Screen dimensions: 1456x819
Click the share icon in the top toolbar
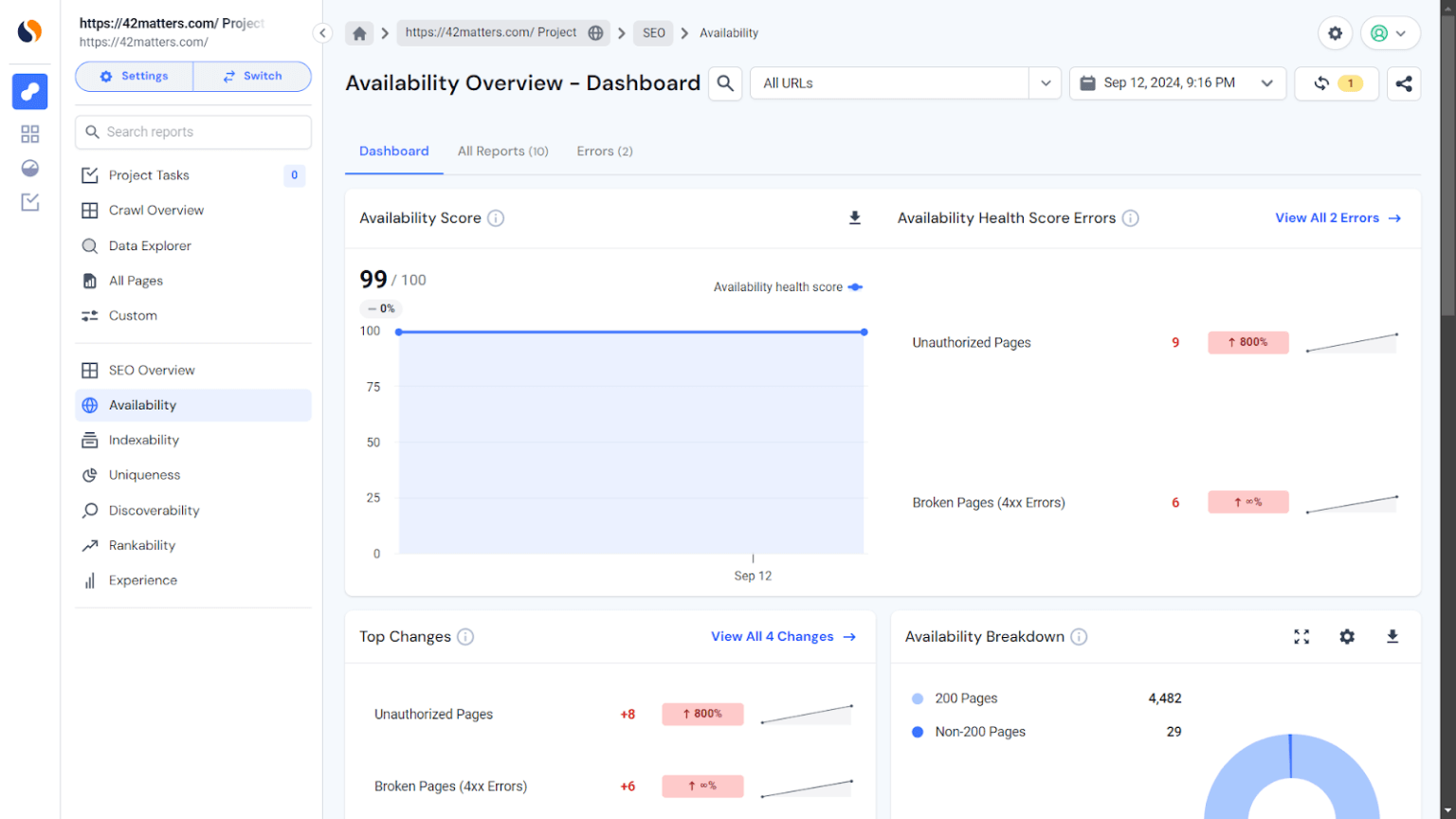click(x=1404, y=83)
